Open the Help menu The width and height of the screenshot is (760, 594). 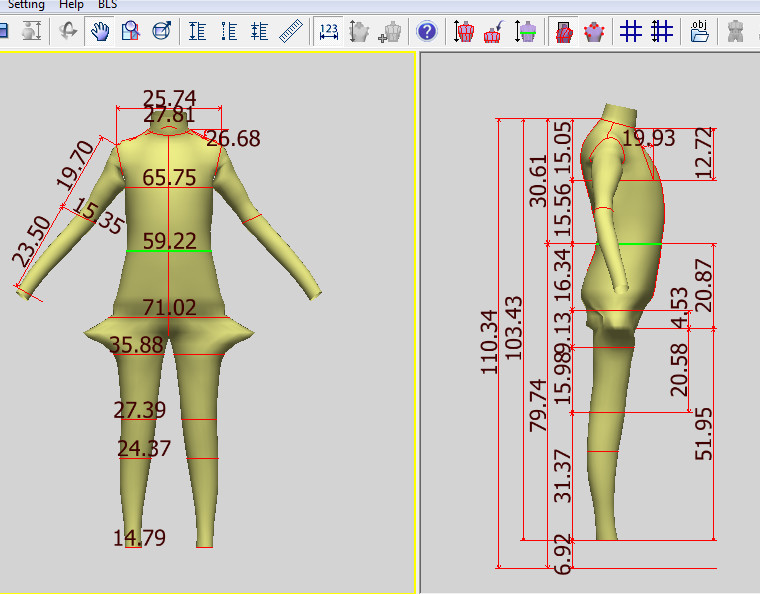pos(71,5)
